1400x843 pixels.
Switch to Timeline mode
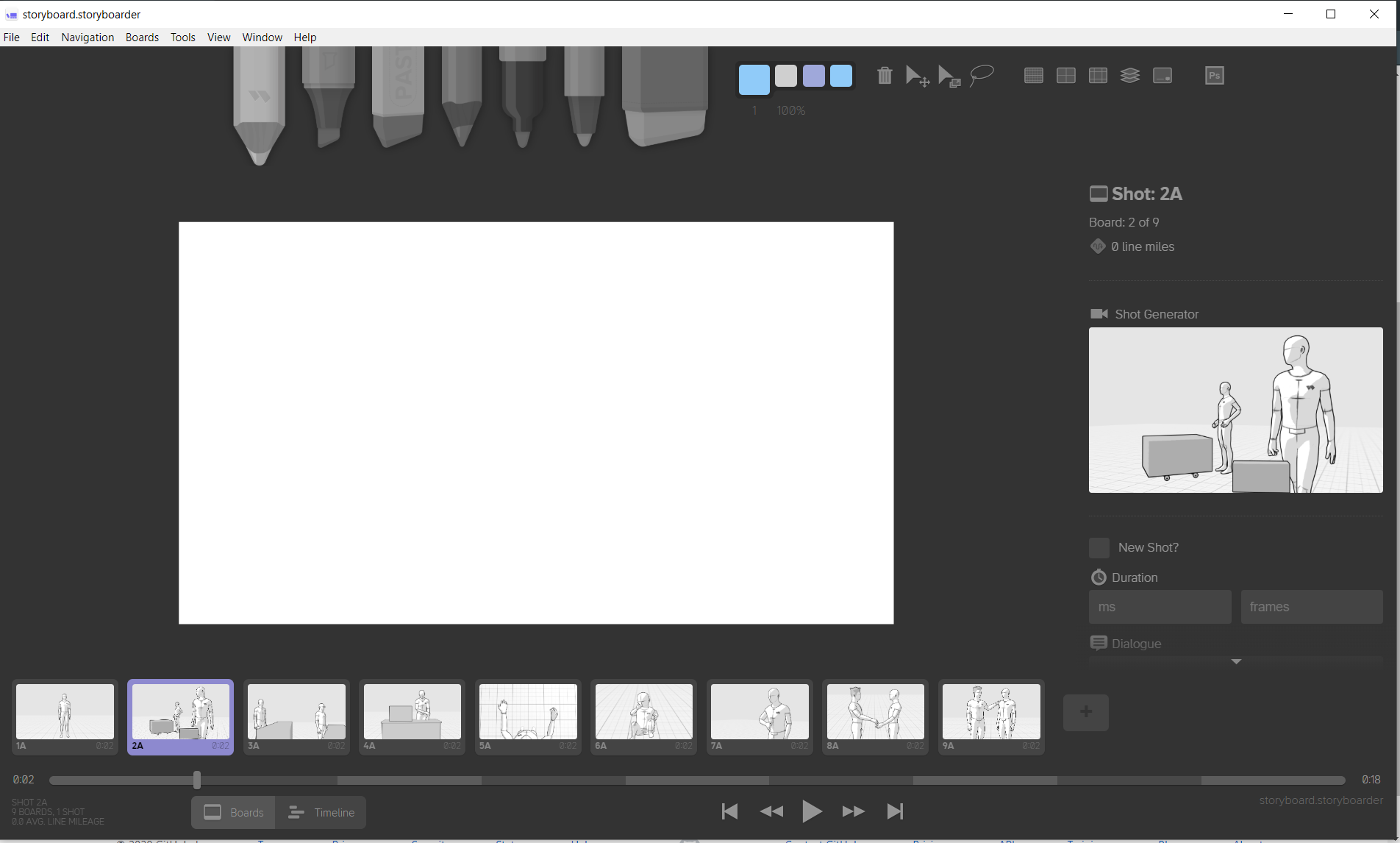click(x=322, y=812)
